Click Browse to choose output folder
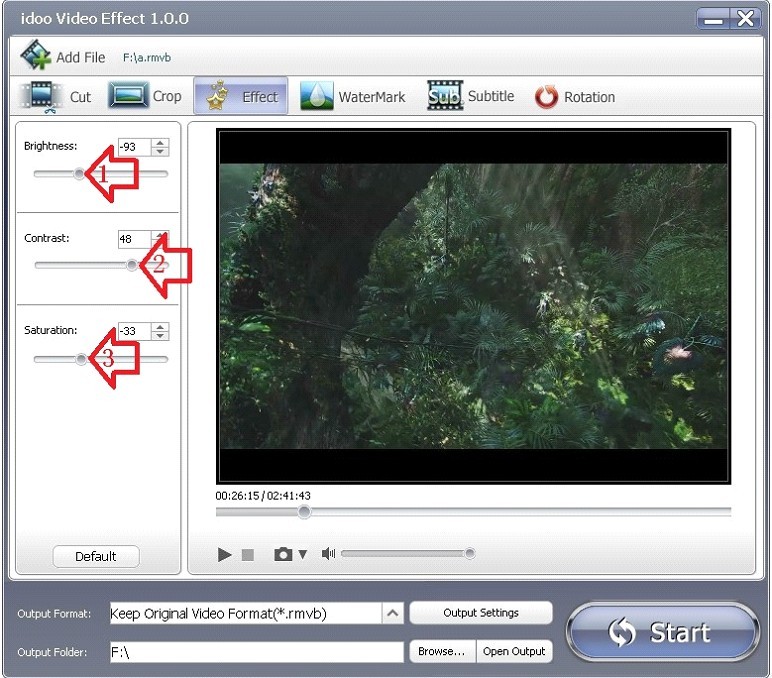 [442, 651]
